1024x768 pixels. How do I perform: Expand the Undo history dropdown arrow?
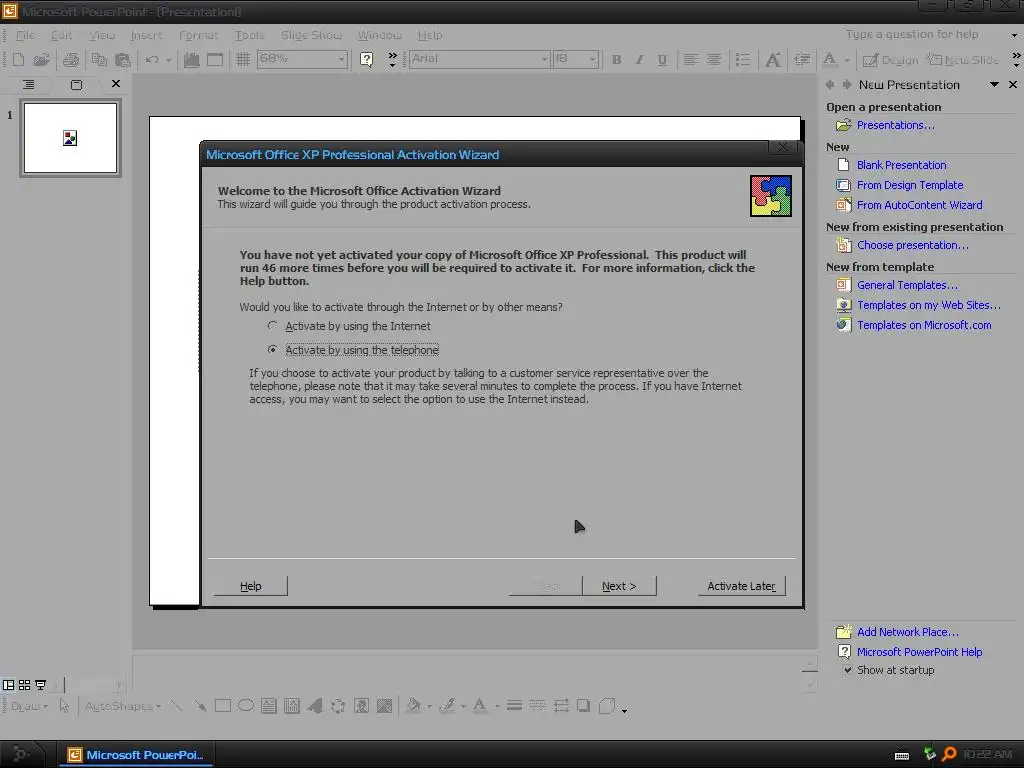pyautogui.click(x=168, y=60)
